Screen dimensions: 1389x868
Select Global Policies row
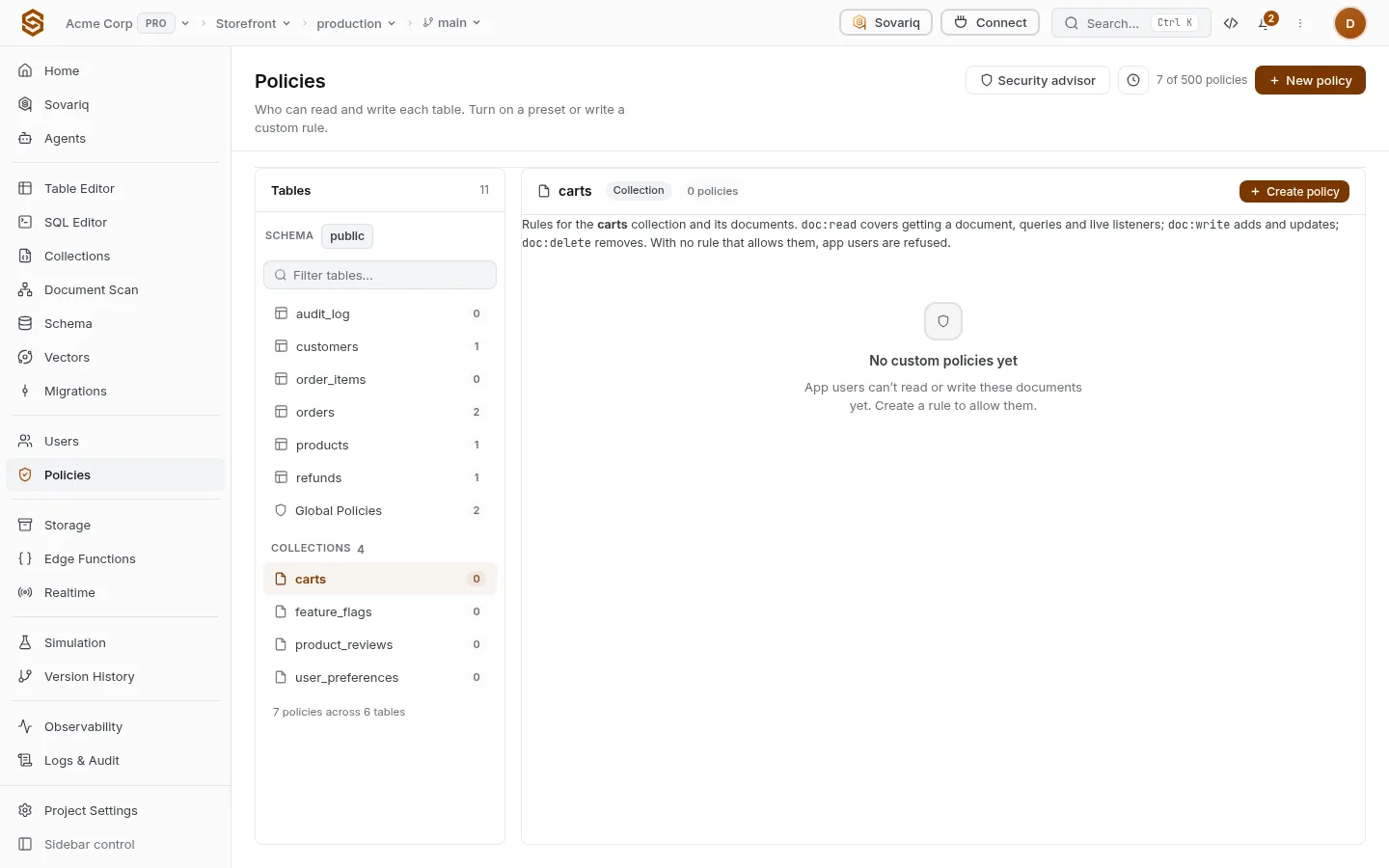coord(380,510)
